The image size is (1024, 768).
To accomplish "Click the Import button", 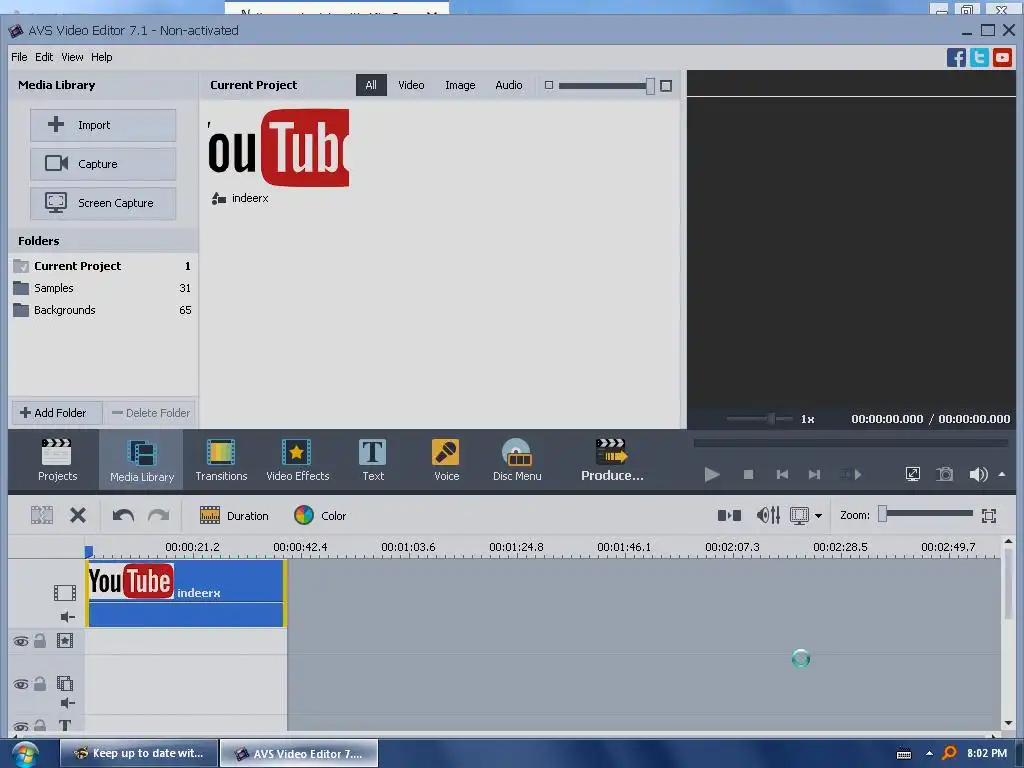I will point(103,125).
